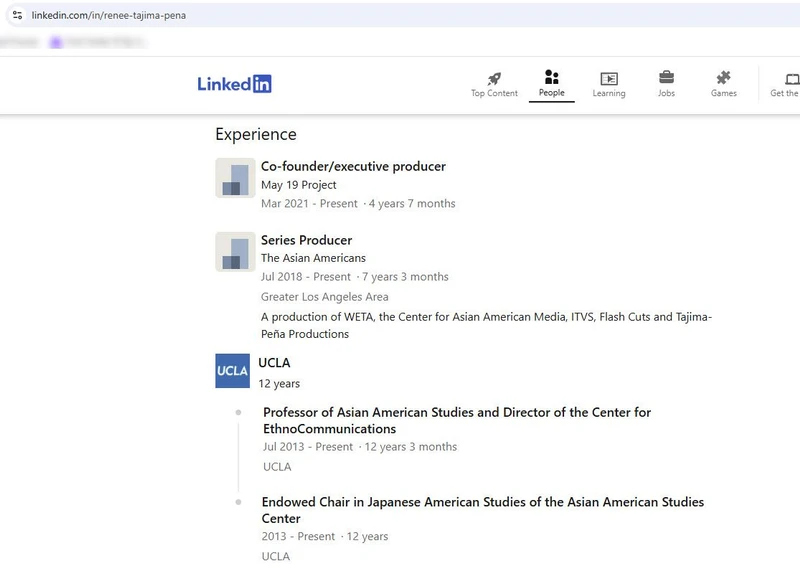
Task: Click the purple bookmark favicon in bookmarks bar
Action: pyautogui.click(x=56, y=42)
